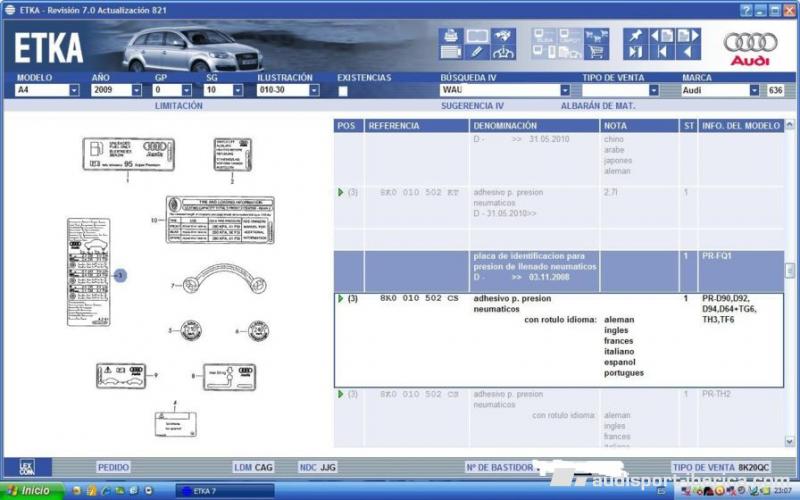Click the POS column header
Viewport: 800px width, 500px height.
348,126
